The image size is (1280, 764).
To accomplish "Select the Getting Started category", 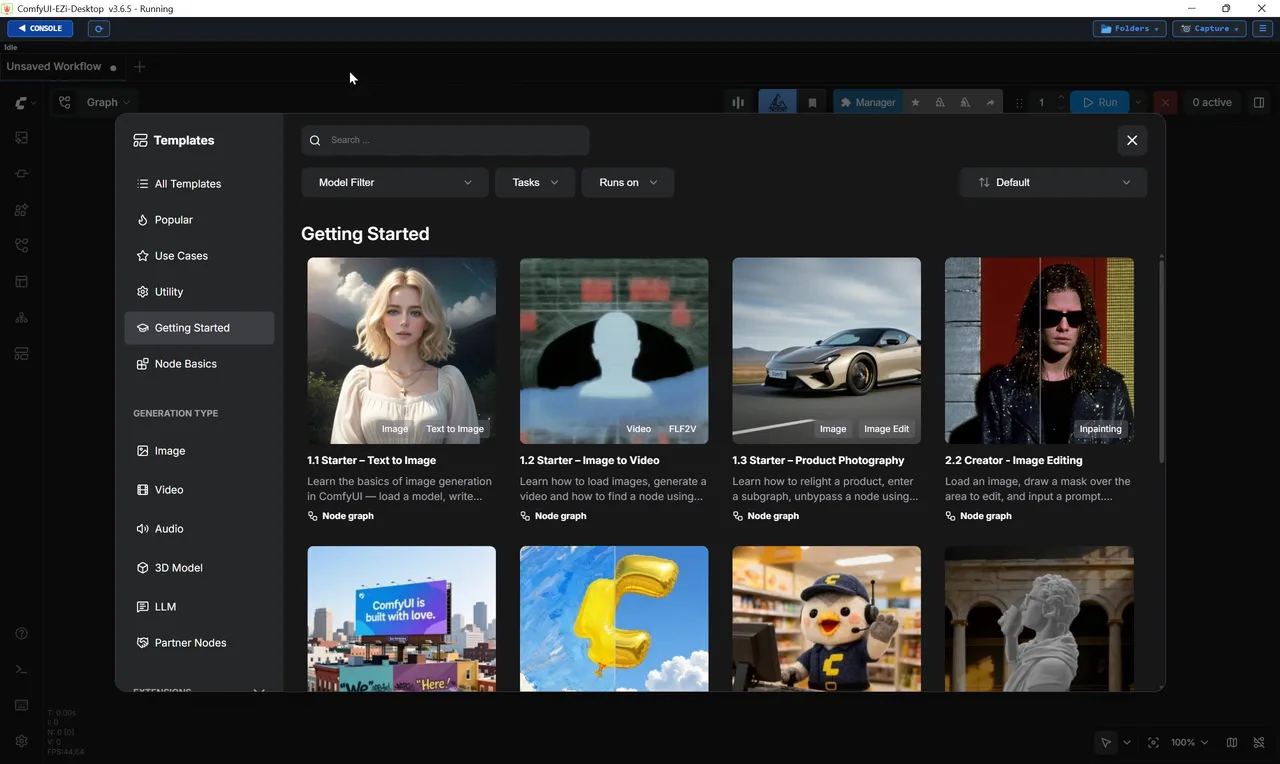I will point(199,328).
